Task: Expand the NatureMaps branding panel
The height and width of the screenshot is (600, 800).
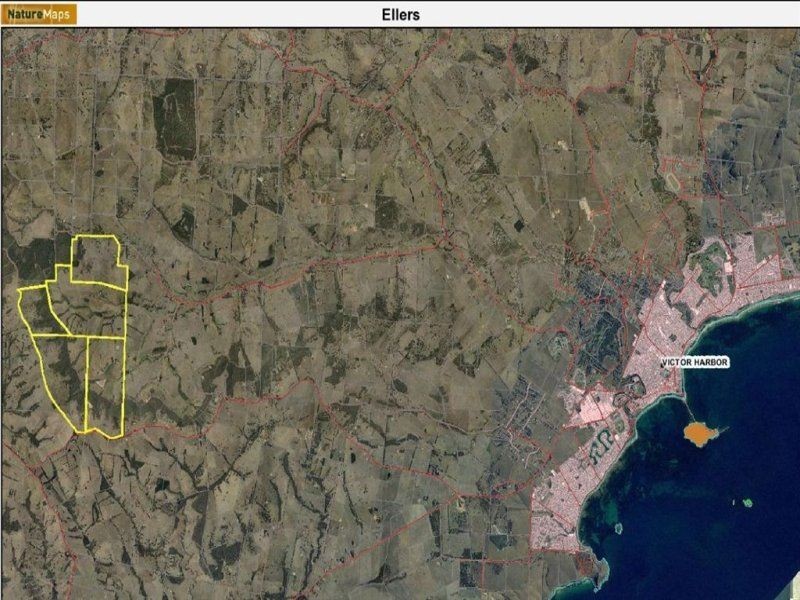Action: point(40,14)
